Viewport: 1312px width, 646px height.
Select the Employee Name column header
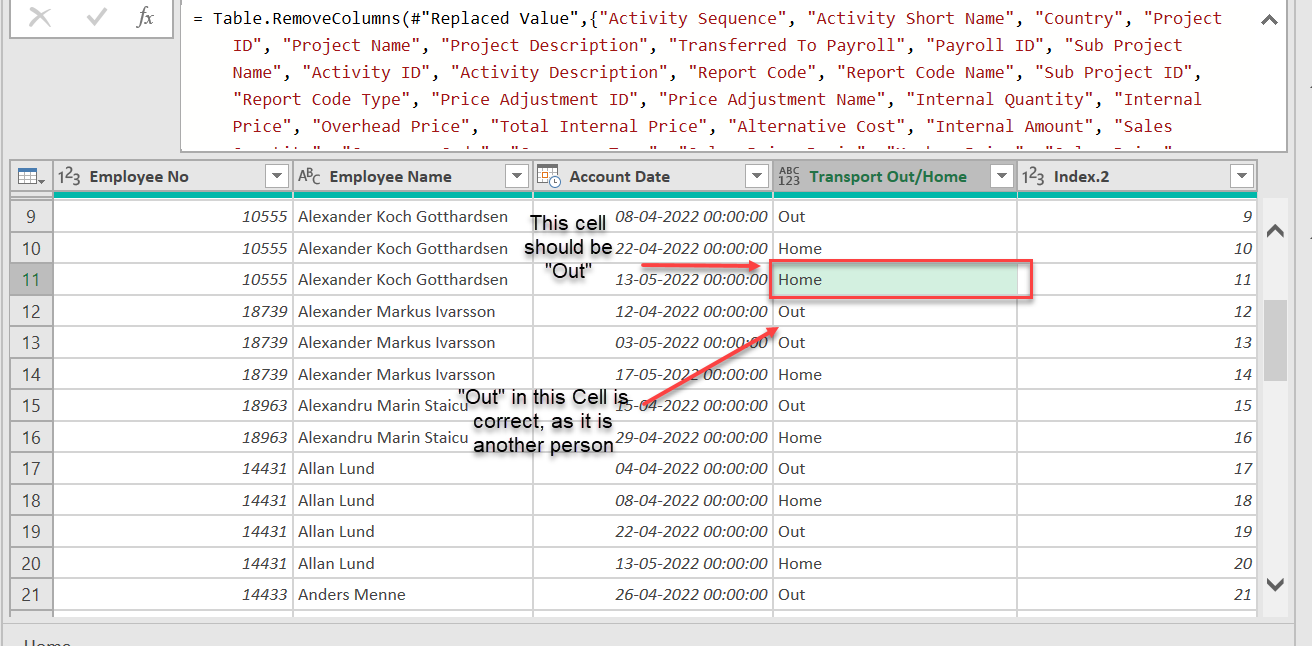(413, 176)
